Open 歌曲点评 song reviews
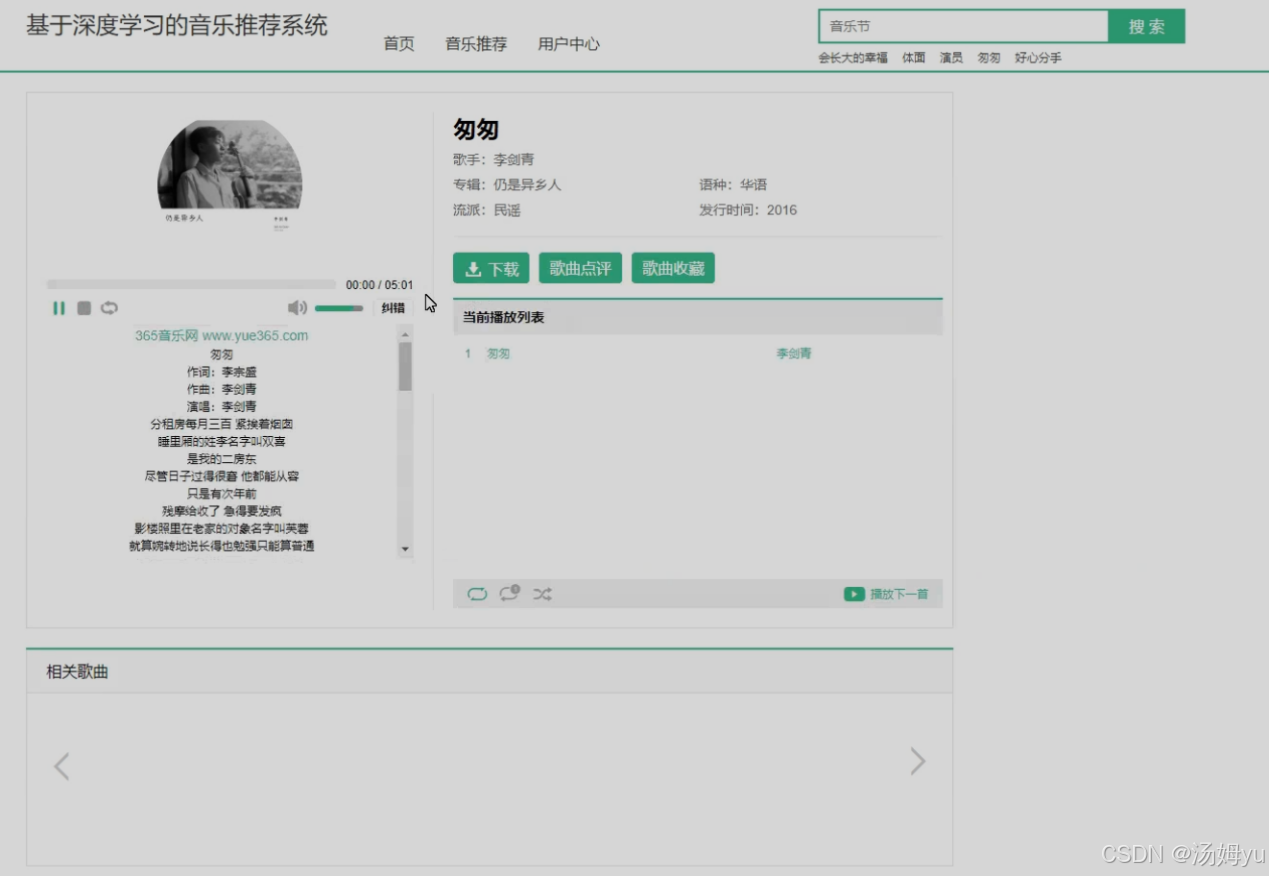Image resolution: width=1269 pixels, height=876 pixels. click(580, 268)
